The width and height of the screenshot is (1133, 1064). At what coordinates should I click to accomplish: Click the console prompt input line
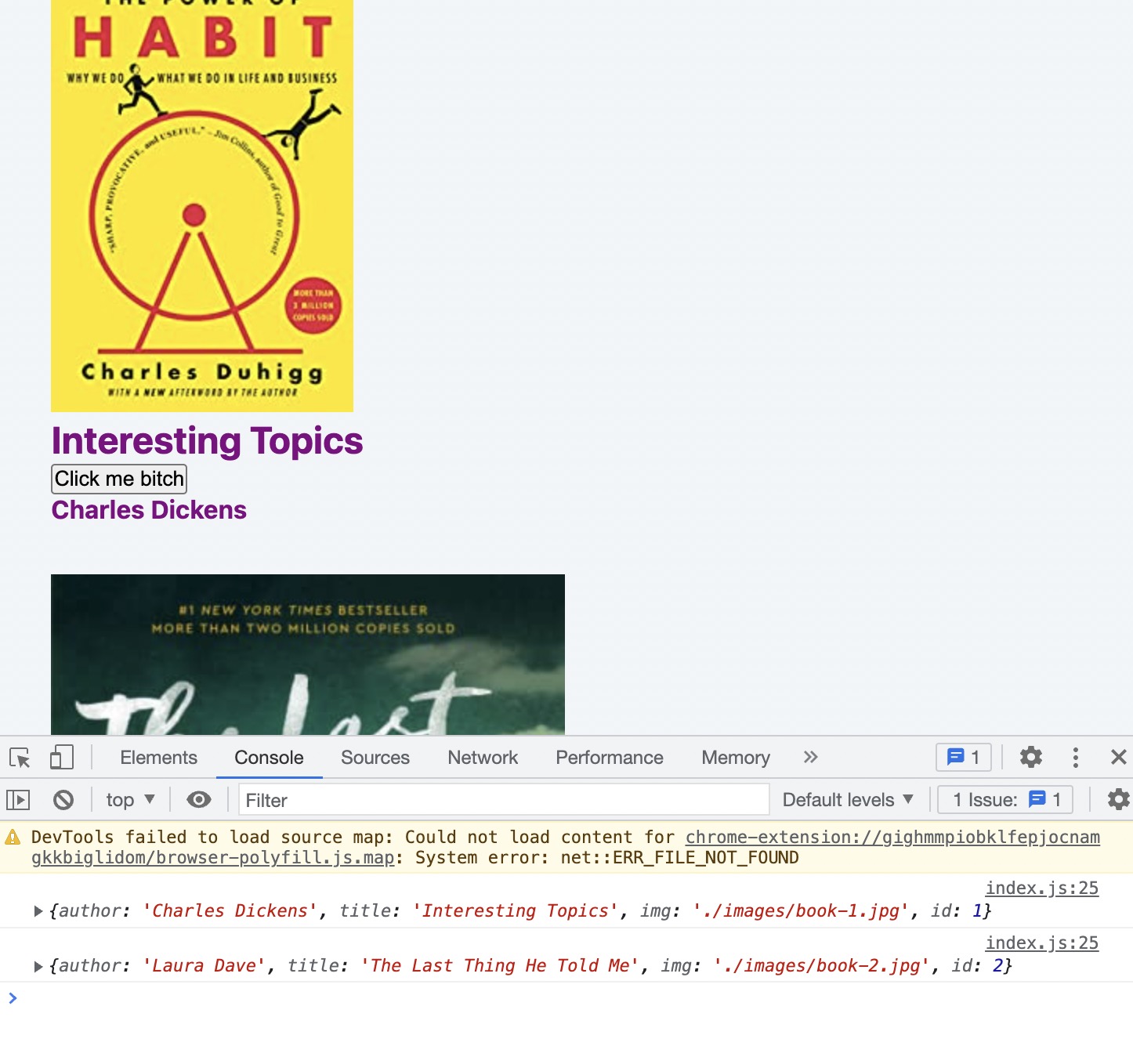(566, 998)
